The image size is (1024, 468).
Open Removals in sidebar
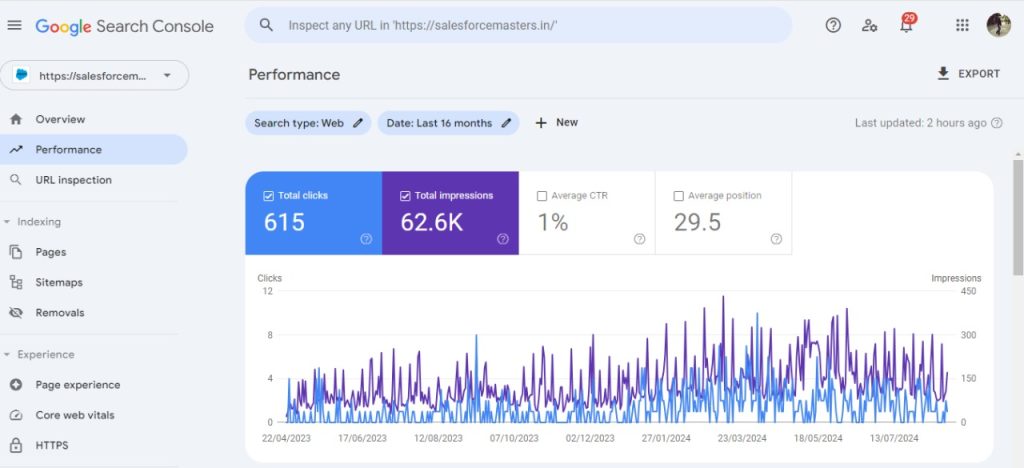pyautogui.click(x=93, y=313)
